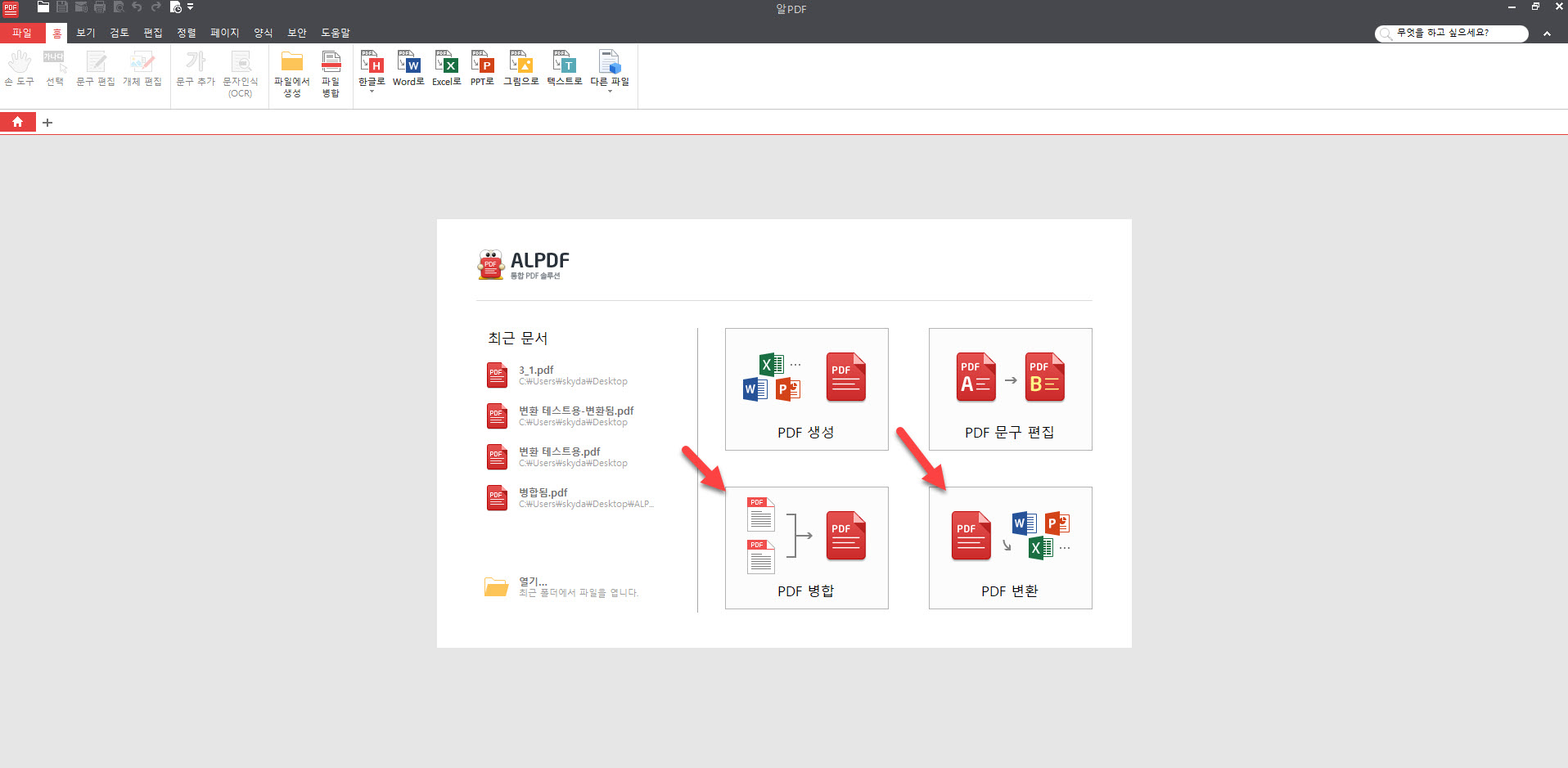Click the 문구 추가 add text tool
The width and height of the screenshot is (1568, 768).
(x=196, y=70)
